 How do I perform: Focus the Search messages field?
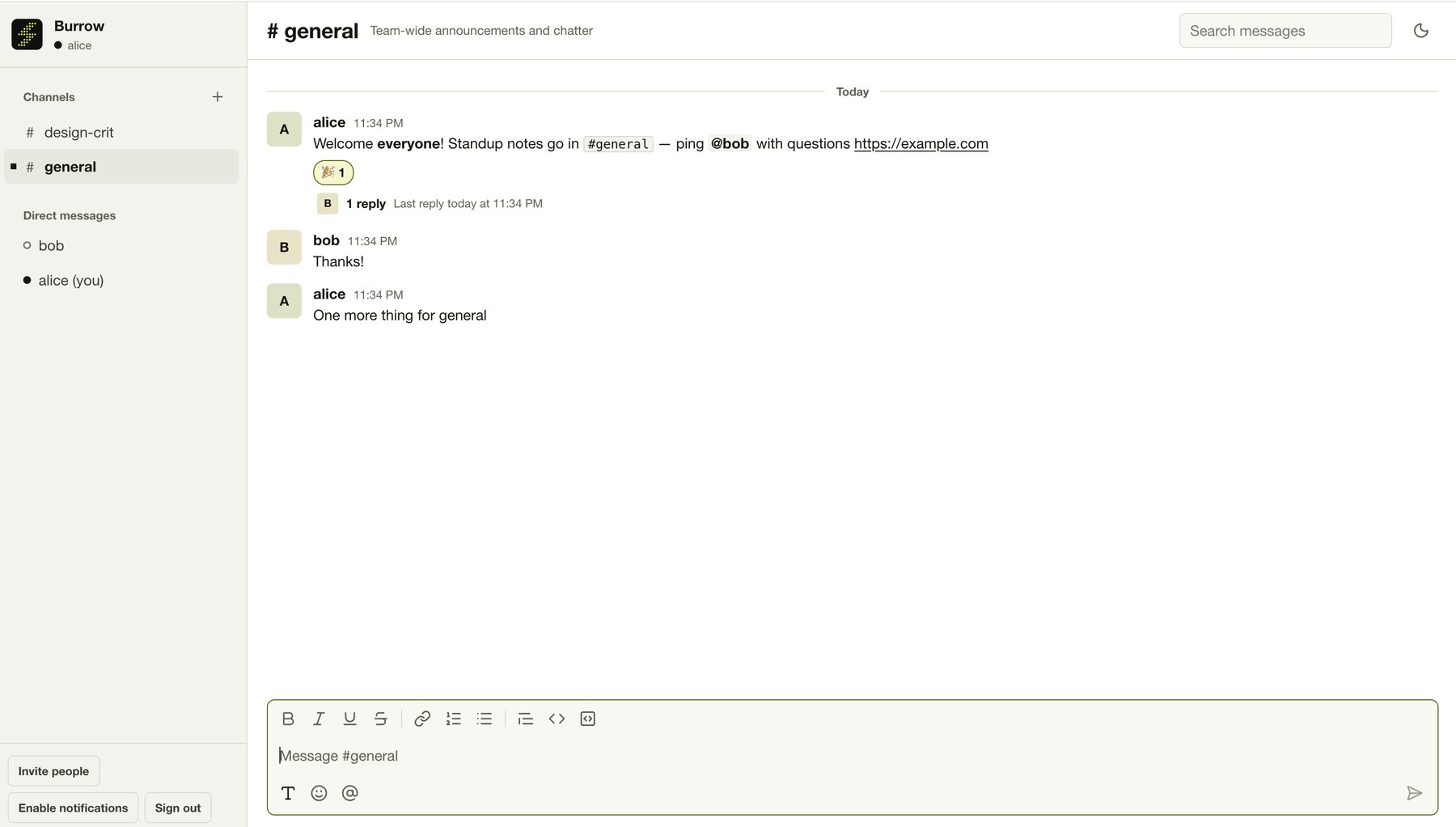tap(1285, 31)
